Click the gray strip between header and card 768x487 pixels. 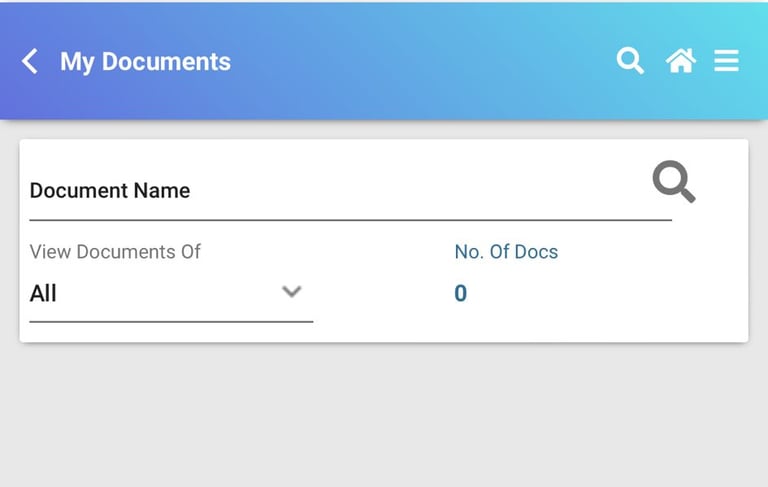(x=384, y=130)
